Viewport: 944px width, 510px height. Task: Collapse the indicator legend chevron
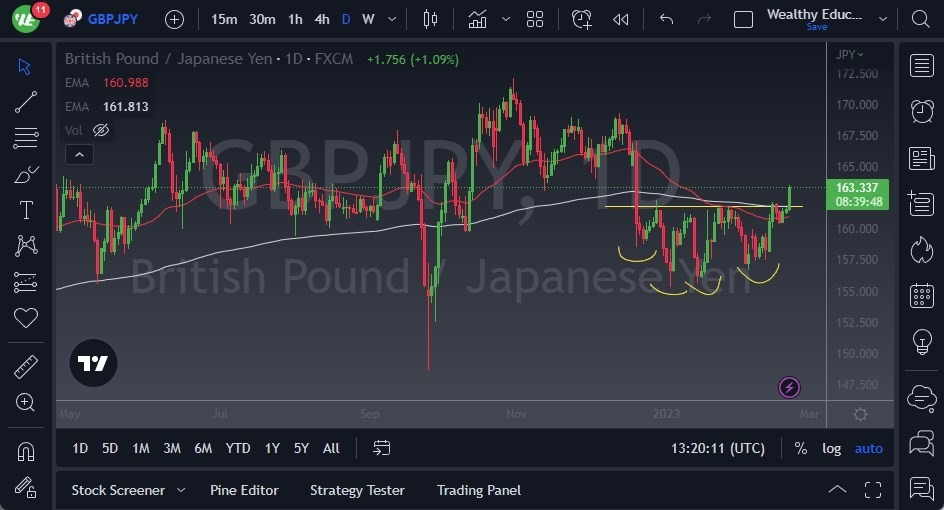79,155
